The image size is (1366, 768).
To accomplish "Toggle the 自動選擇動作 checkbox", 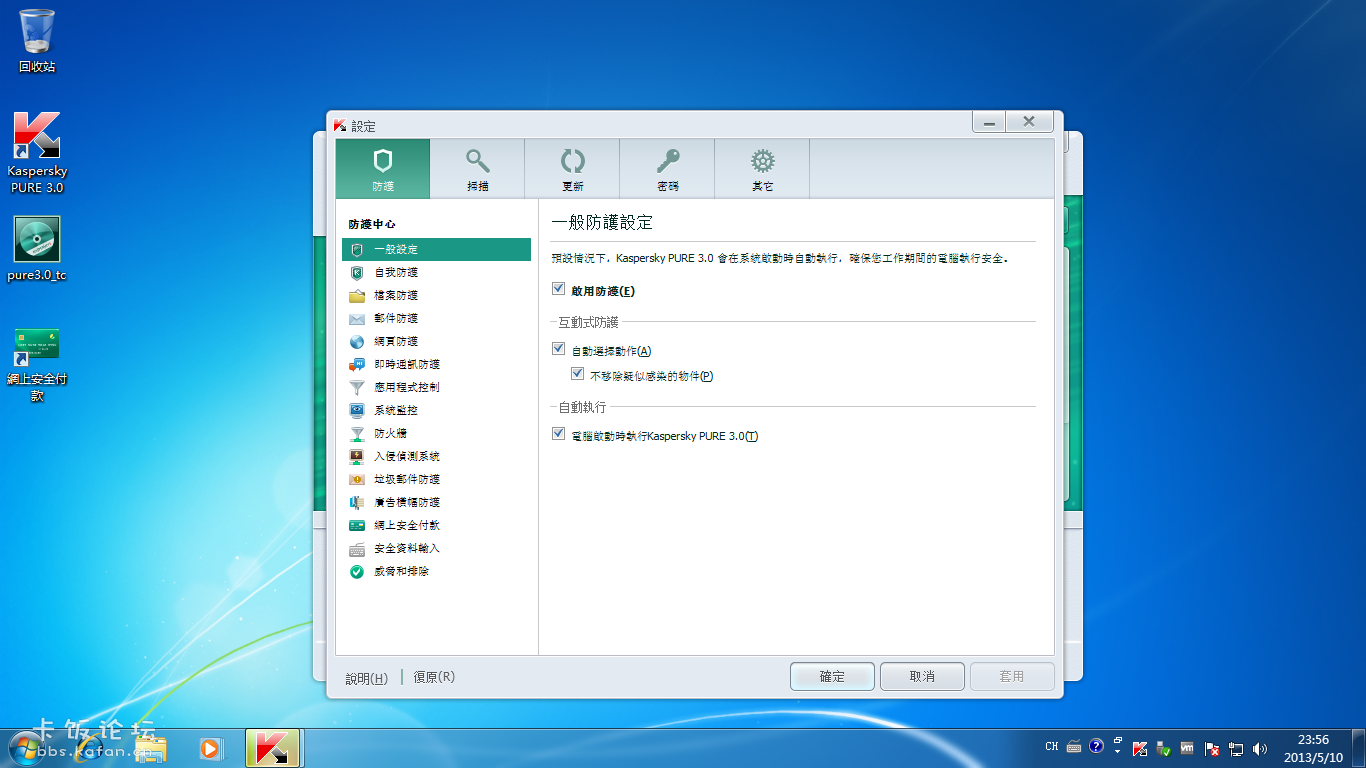I will pos(558,349).
